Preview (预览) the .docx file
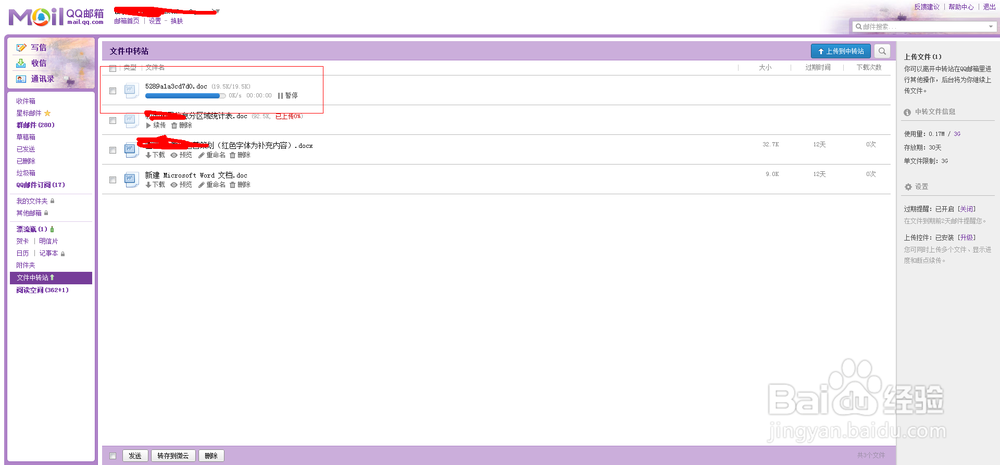 pyautogui.click(x=181, y=155)
